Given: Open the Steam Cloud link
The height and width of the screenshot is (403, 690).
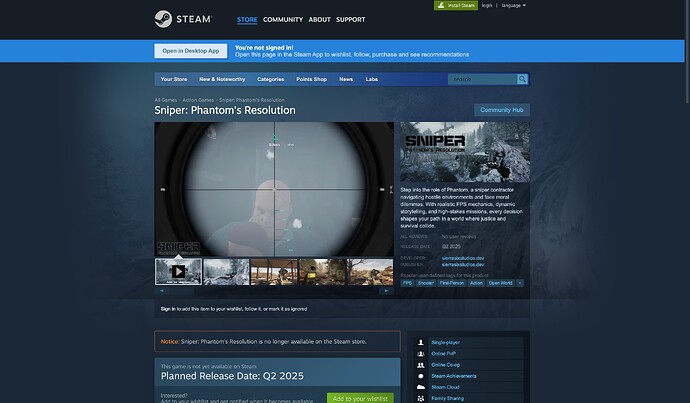Looking at the screenshot, I should click(x=445, y=387).
